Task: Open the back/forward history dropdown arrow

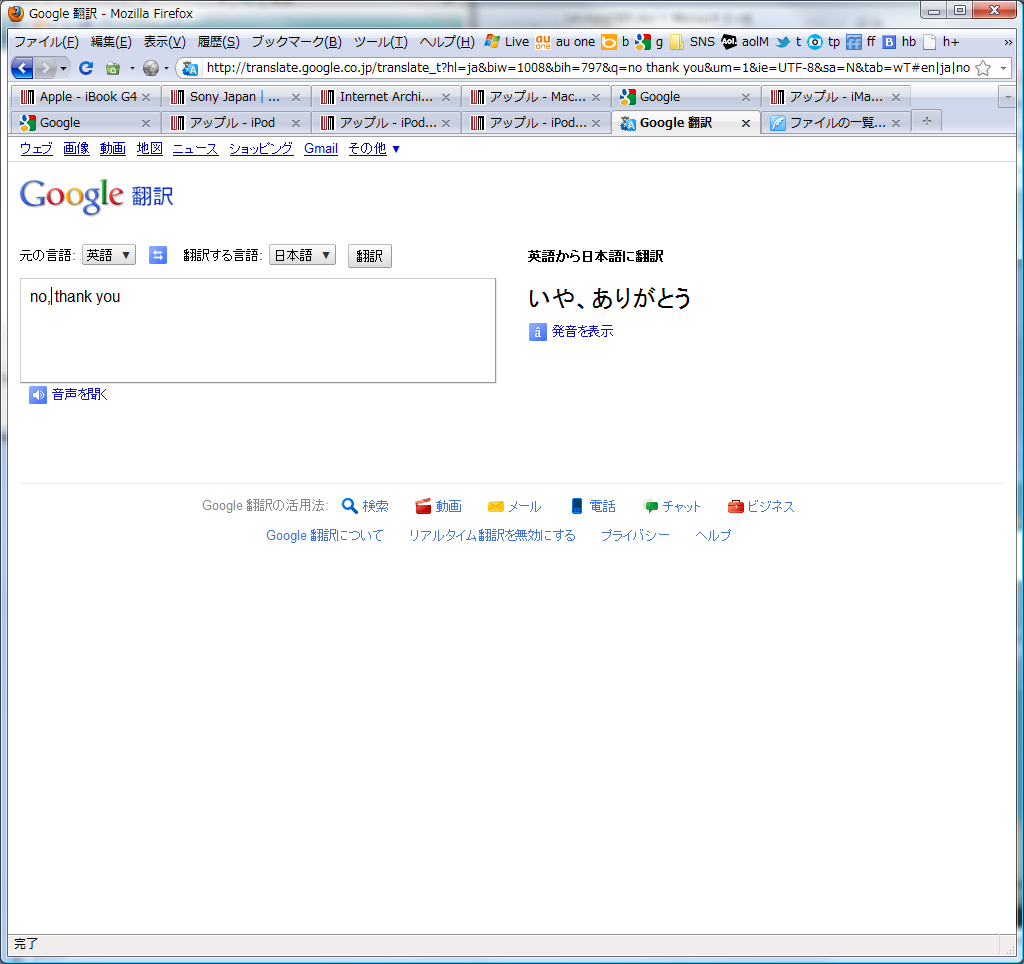Action: 63,68
